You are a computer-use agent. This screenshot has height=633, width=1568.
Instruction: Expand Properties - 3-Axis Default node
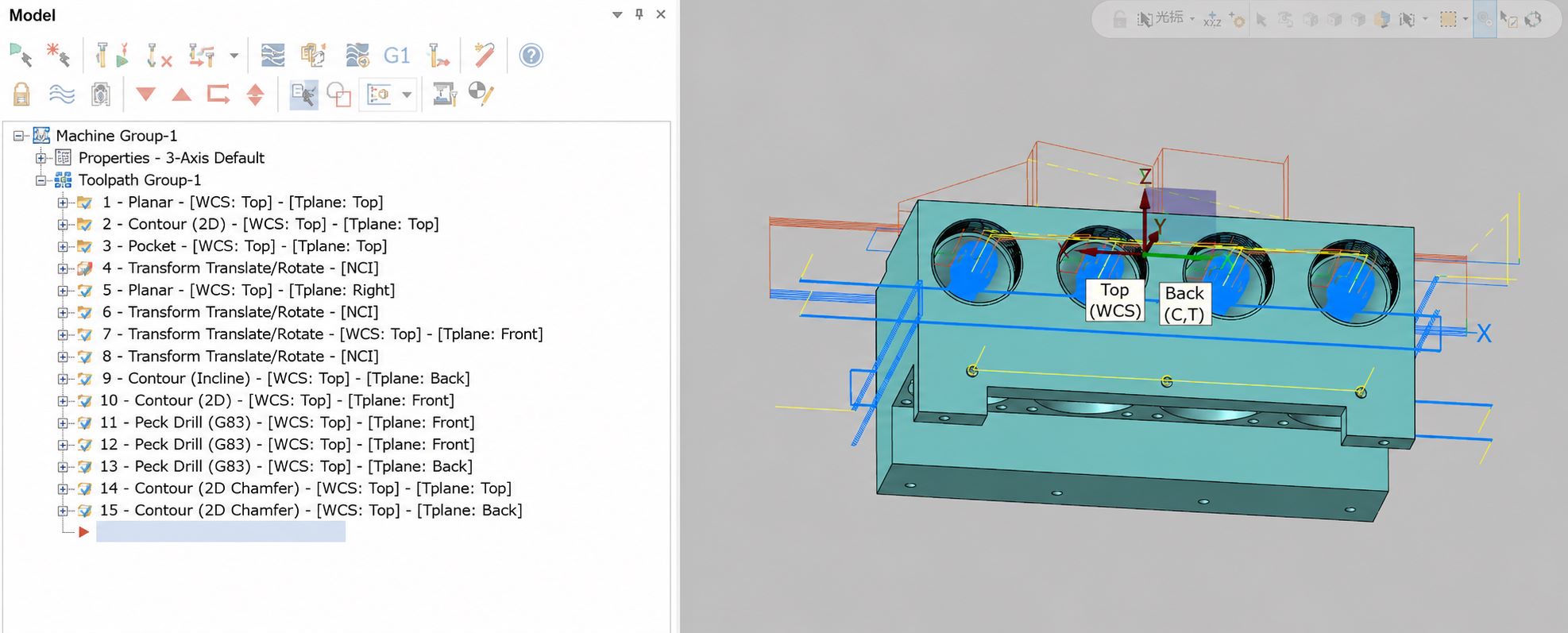(x=41, y=158)
